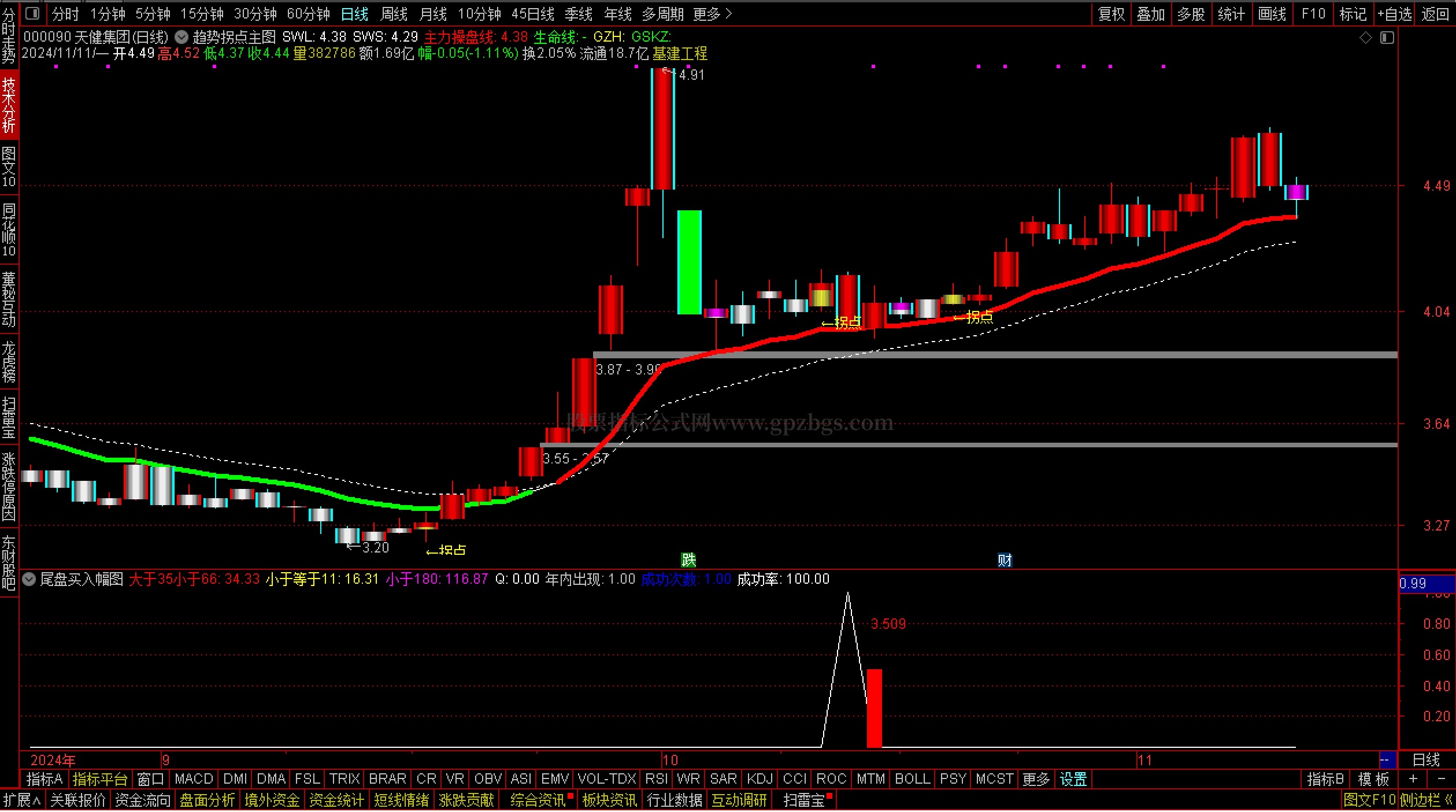Open 龙虎榜 in left sidebar
1456x812 pixels.
click(x=9, y=362)
